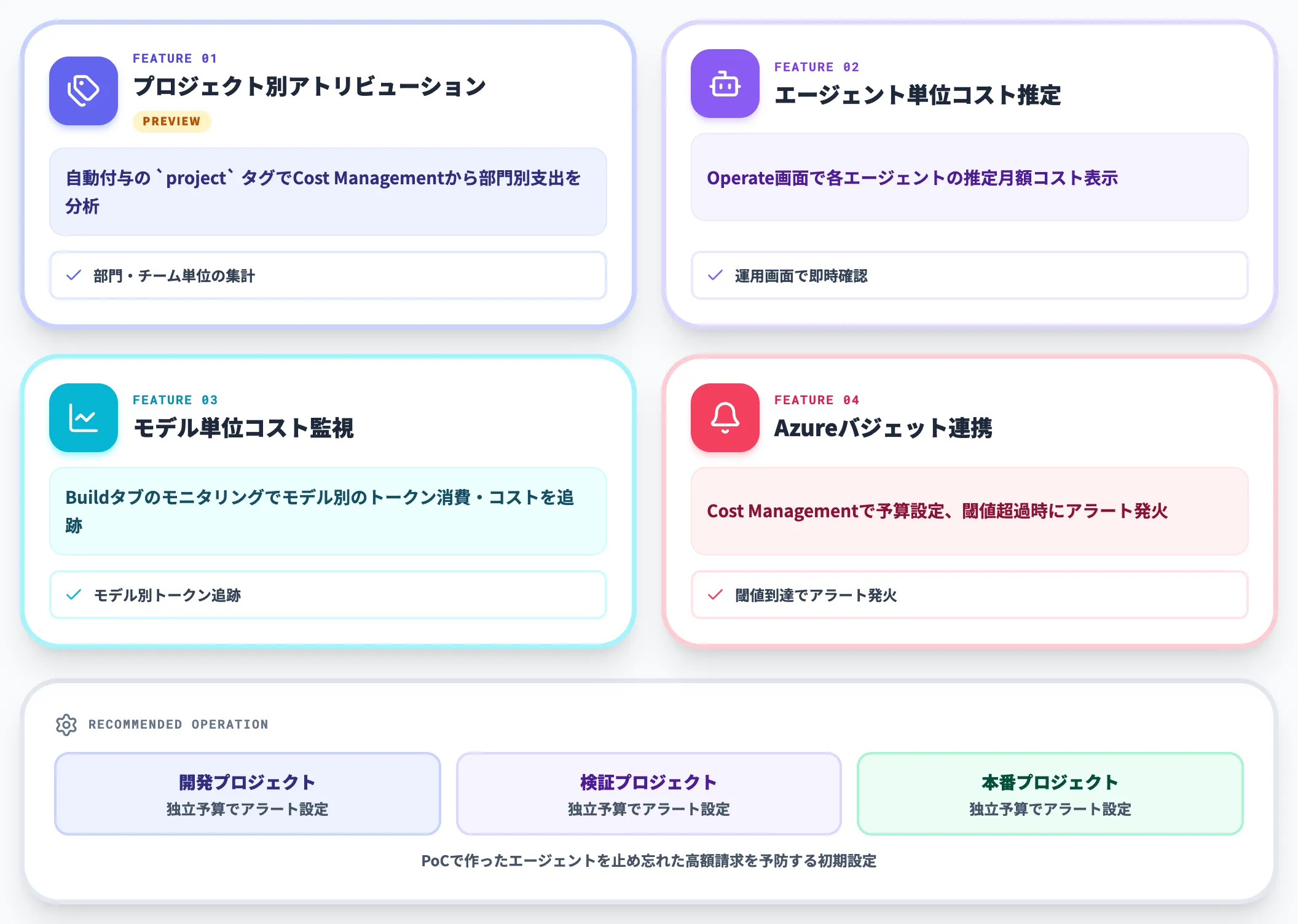Image resolution: width=1298 pixels, height=924 pixels.
Task: Click the bell icon for Feature 04
Action: 725,418
